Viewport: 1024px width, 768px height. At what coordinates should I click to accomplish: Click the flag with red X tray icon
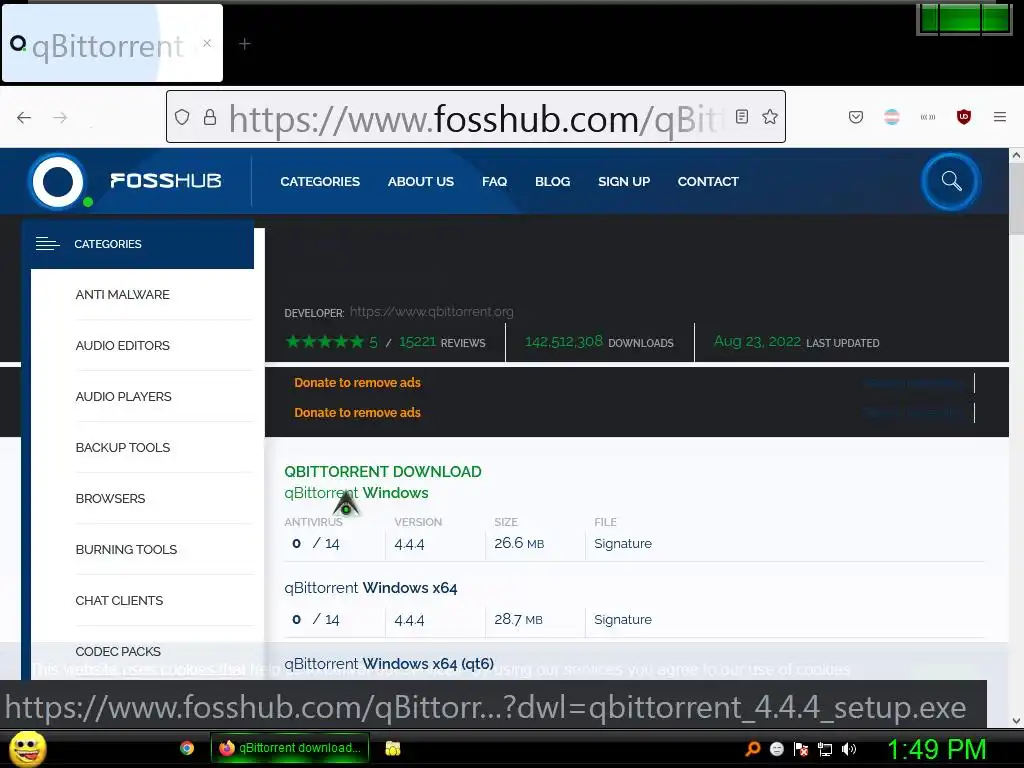point(801,749)
